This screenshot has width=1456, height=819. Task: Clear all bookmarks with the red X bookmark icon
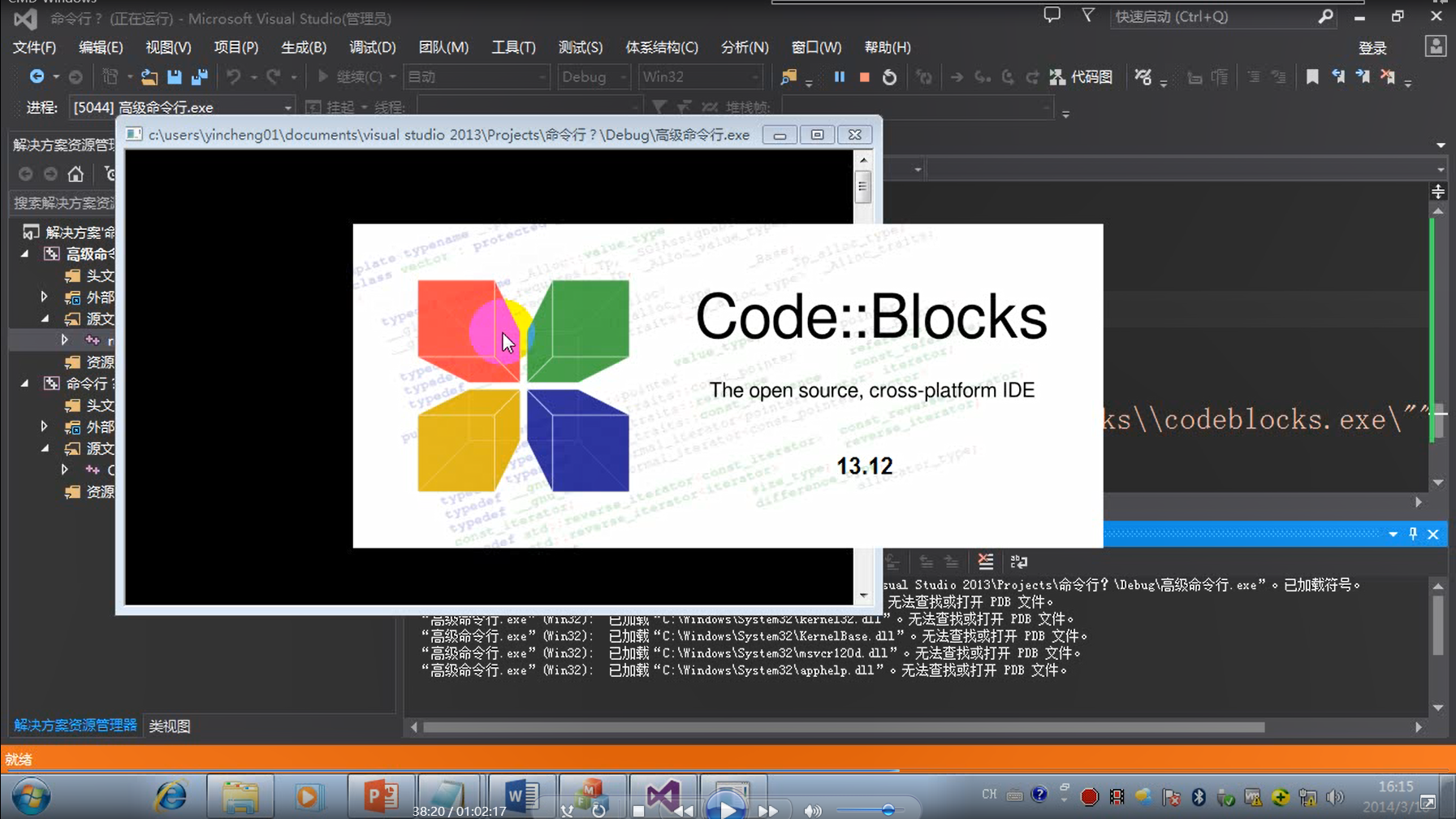coord(1388,77)
